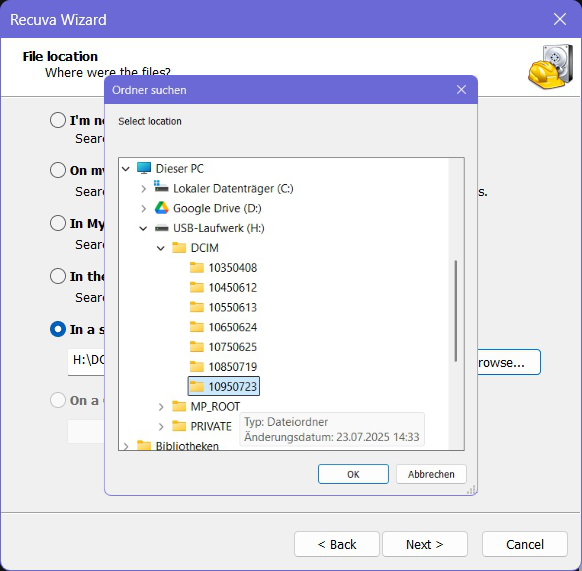Collapse the Dieser PC tree node
The image size is (582, 571).
[126, 169]
